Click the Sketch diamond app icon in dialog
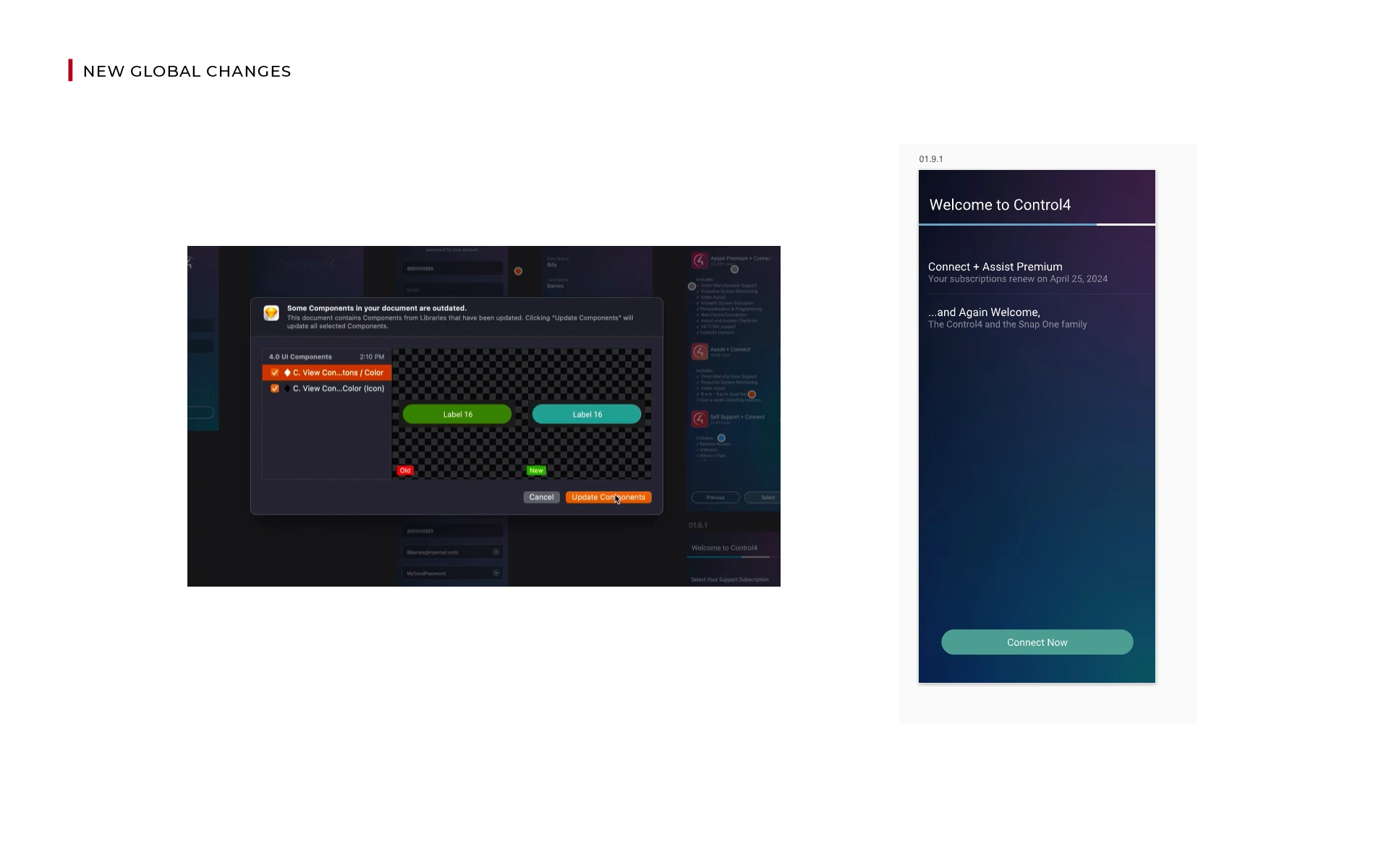The image size is (1389, 868). [x=271, y=312]
